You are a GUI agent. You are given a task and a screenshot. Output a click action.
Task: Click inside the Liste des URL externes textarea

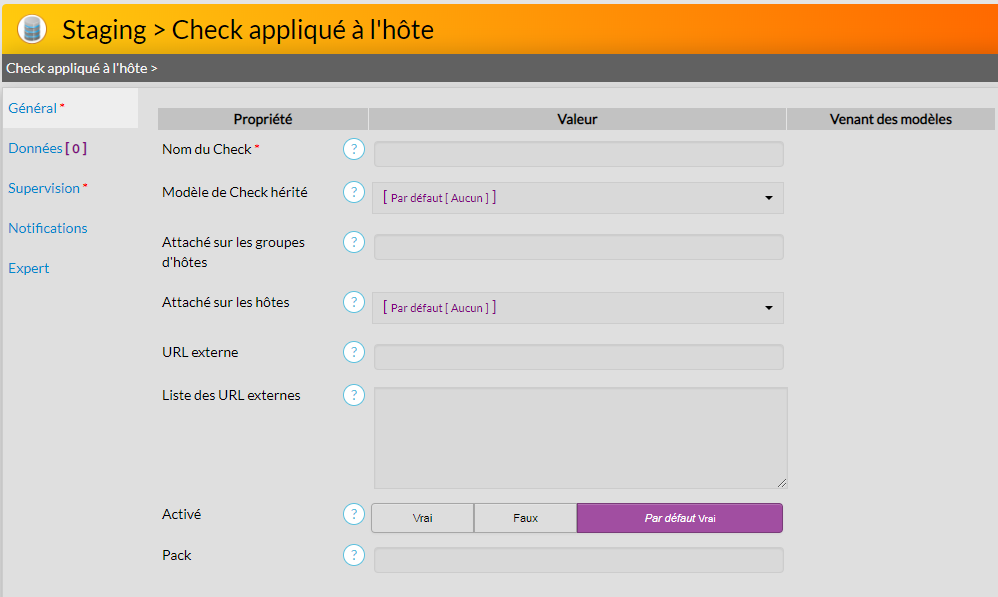click(x=580, y=438)
